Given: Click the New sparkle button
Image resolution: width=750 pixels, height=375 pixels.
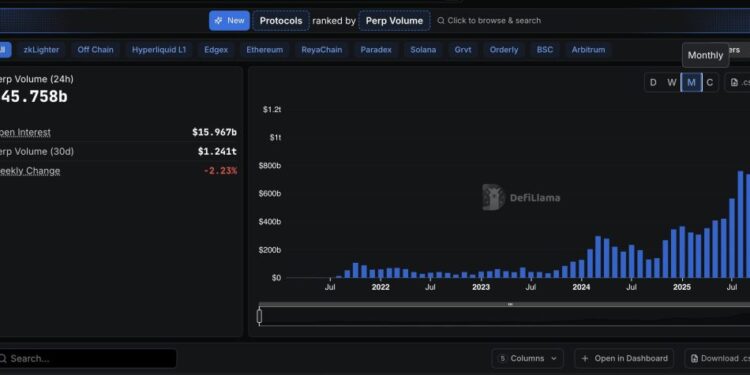Looking at the screenshot, I should pos(229,21).
